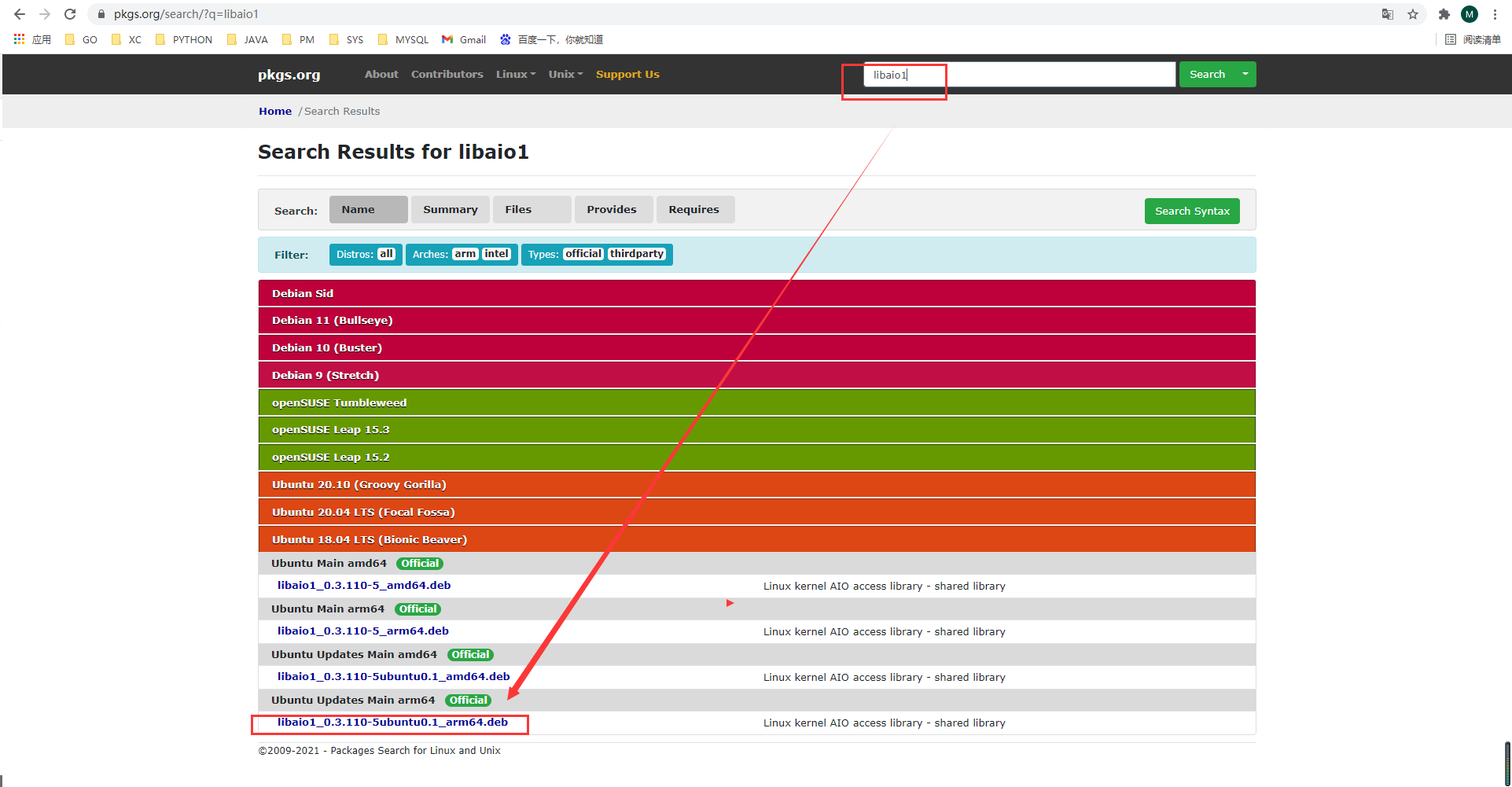1512x787 pixels.
Task: Toggle the thirdparty type filter
Action: (637, 254)
